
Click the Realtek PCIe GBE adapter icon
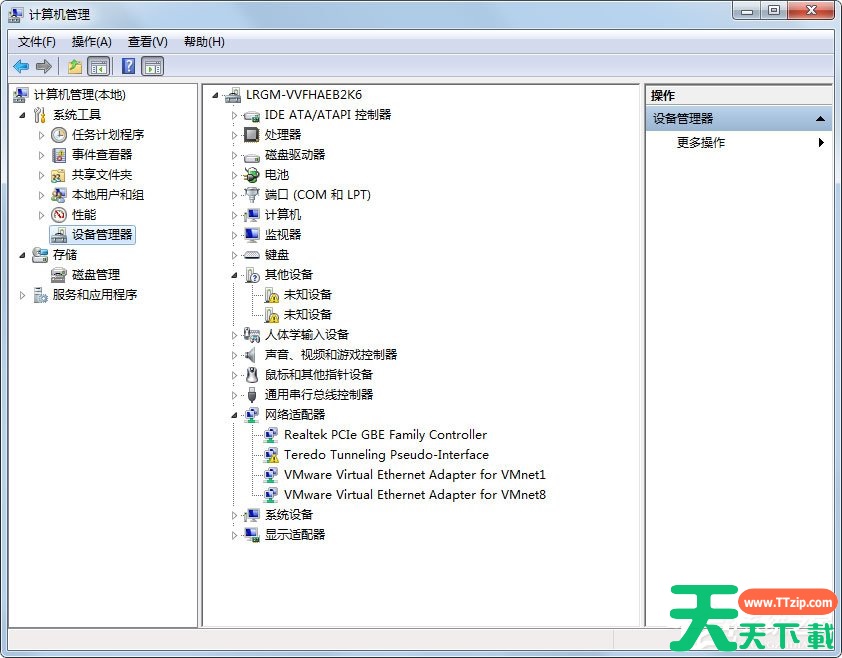click(271, 435)
